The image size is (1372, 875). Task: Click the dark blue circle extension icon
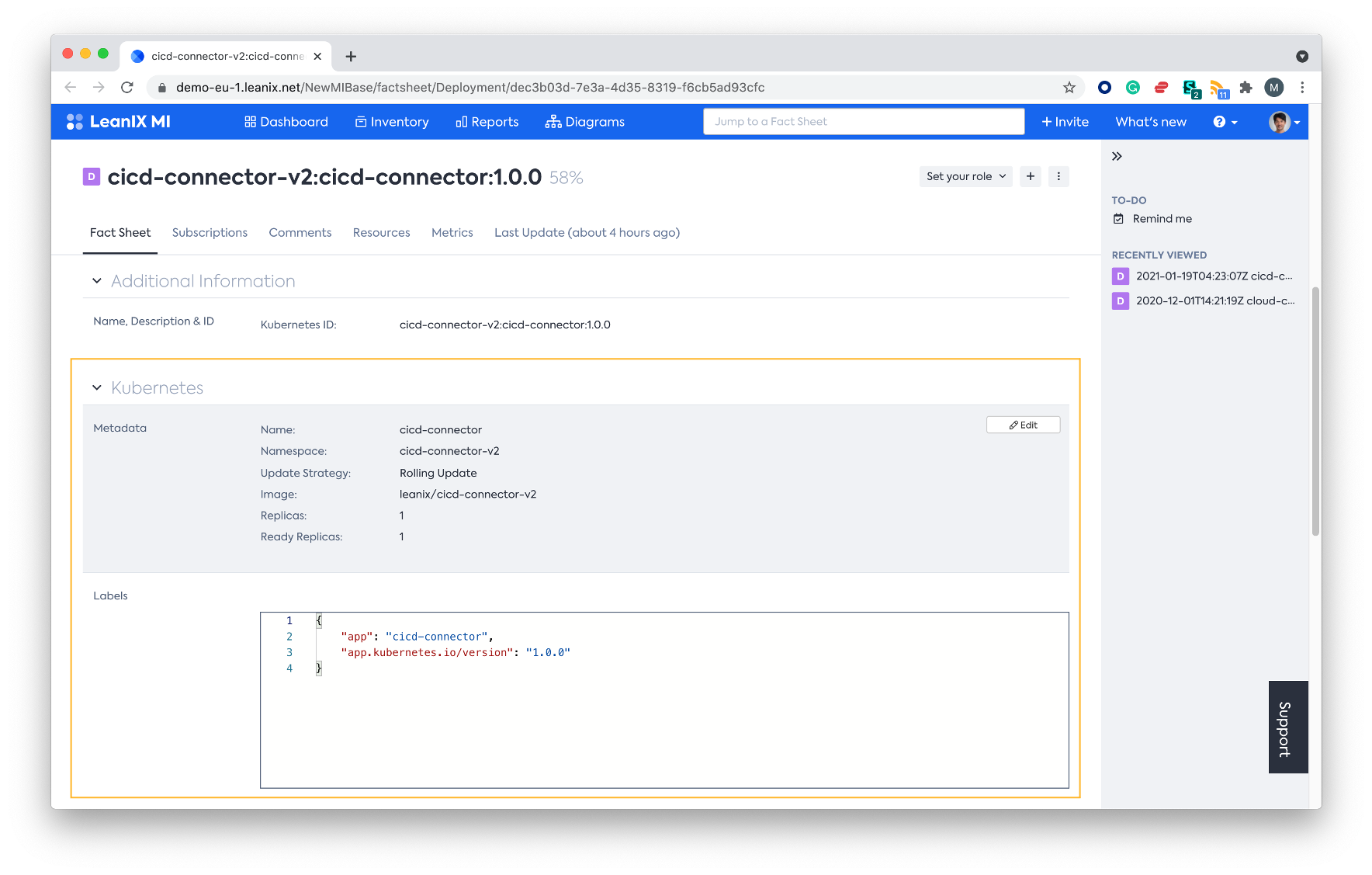1104,88
